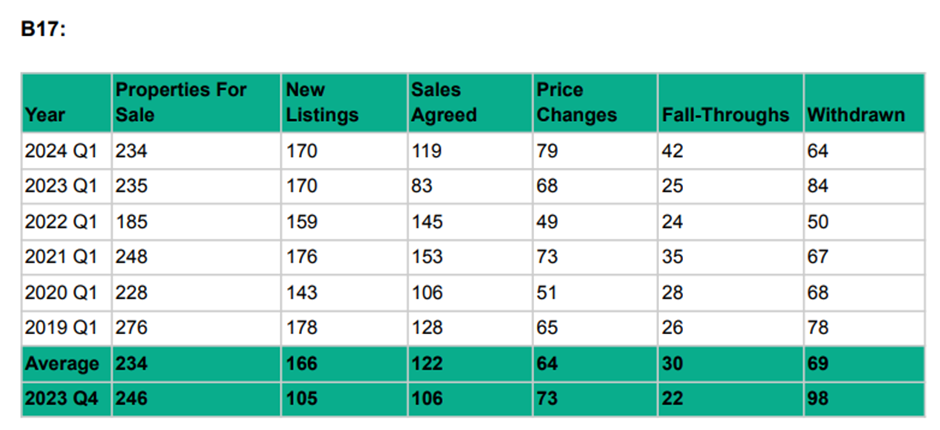Select the "Withdrawn" column header
The image size is (940, 430).
(x=855, y=115)
